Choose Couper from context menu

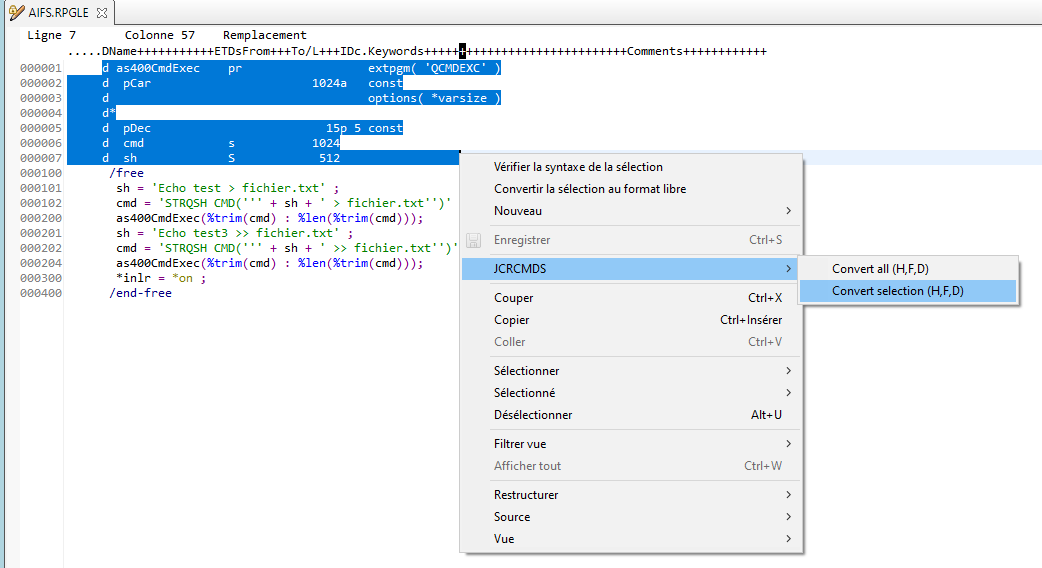[x=631, y=298]
